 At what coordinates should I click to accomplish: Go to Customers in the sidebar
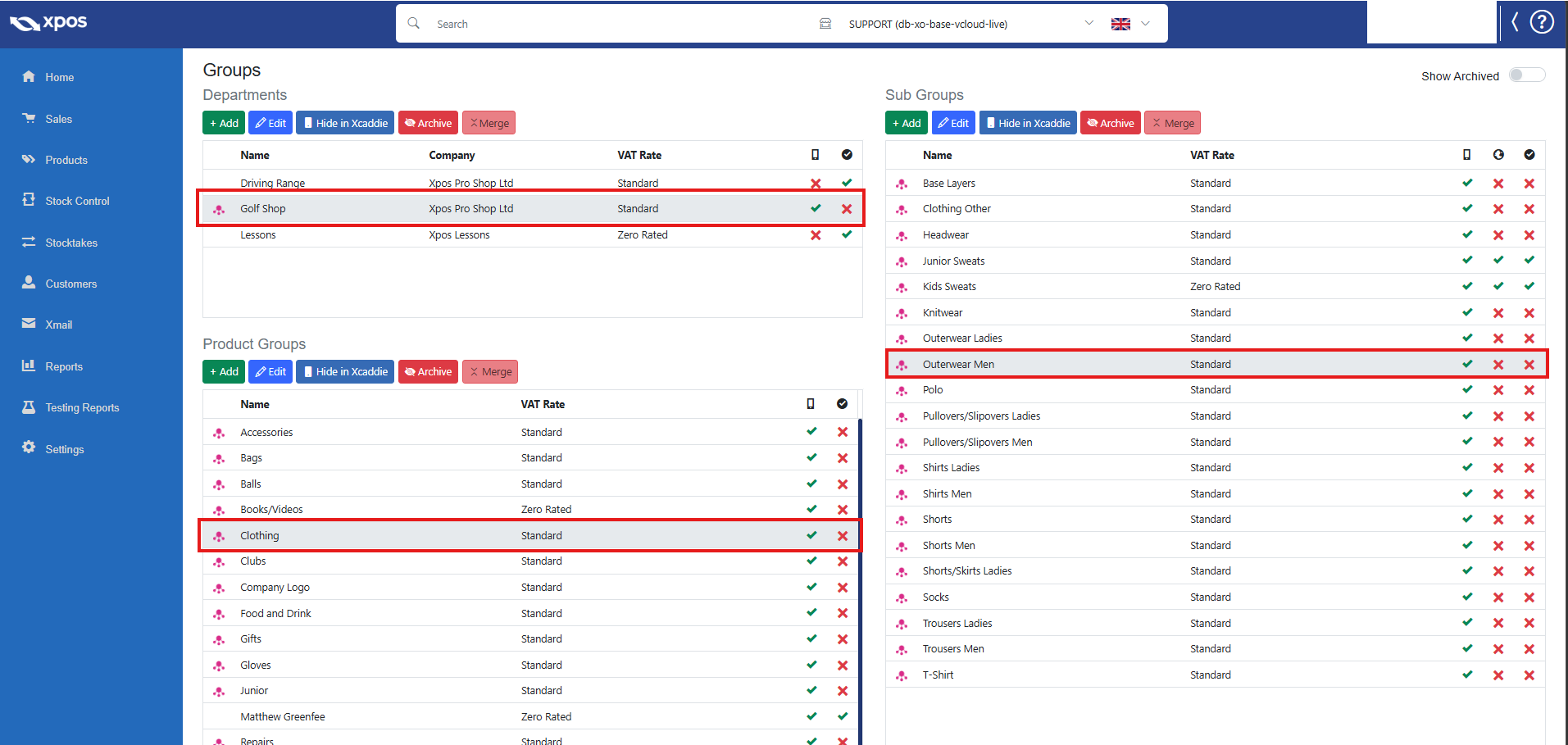(x=71, y=284)
